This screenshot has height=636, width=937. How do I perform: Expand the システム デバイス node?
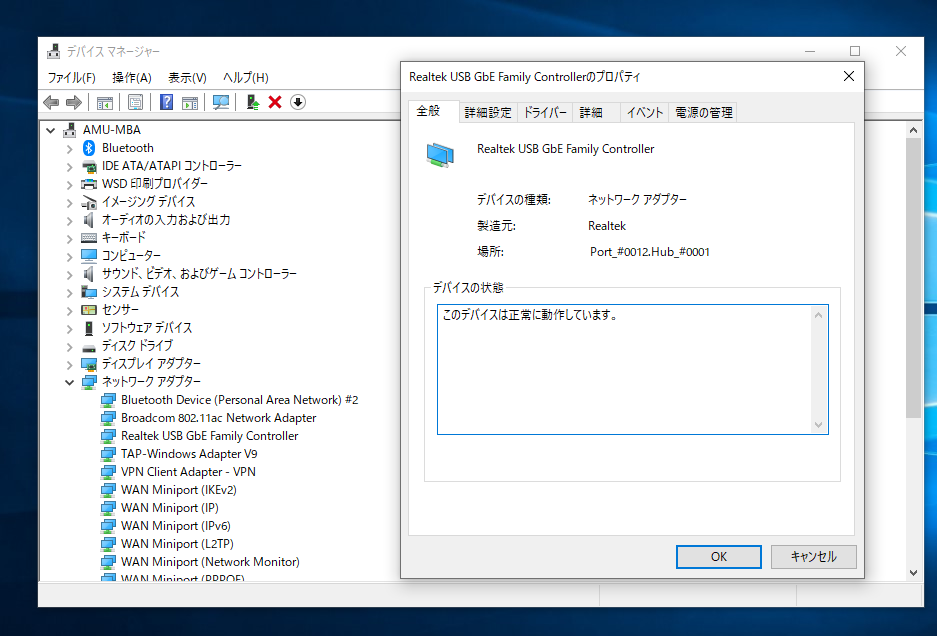(69, 292)
